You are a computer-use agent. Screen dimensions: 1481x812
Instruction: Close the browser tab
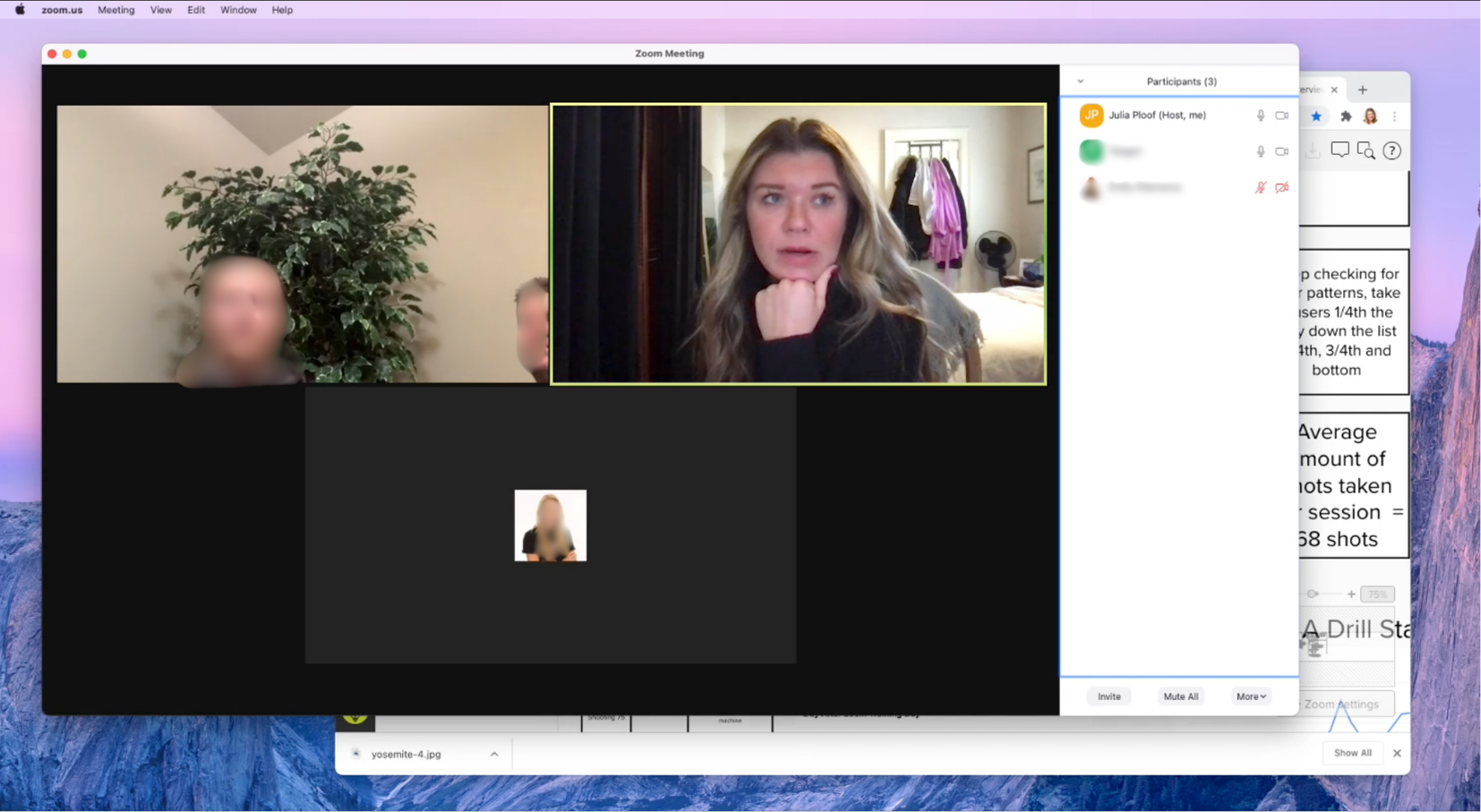[1334, 90]
